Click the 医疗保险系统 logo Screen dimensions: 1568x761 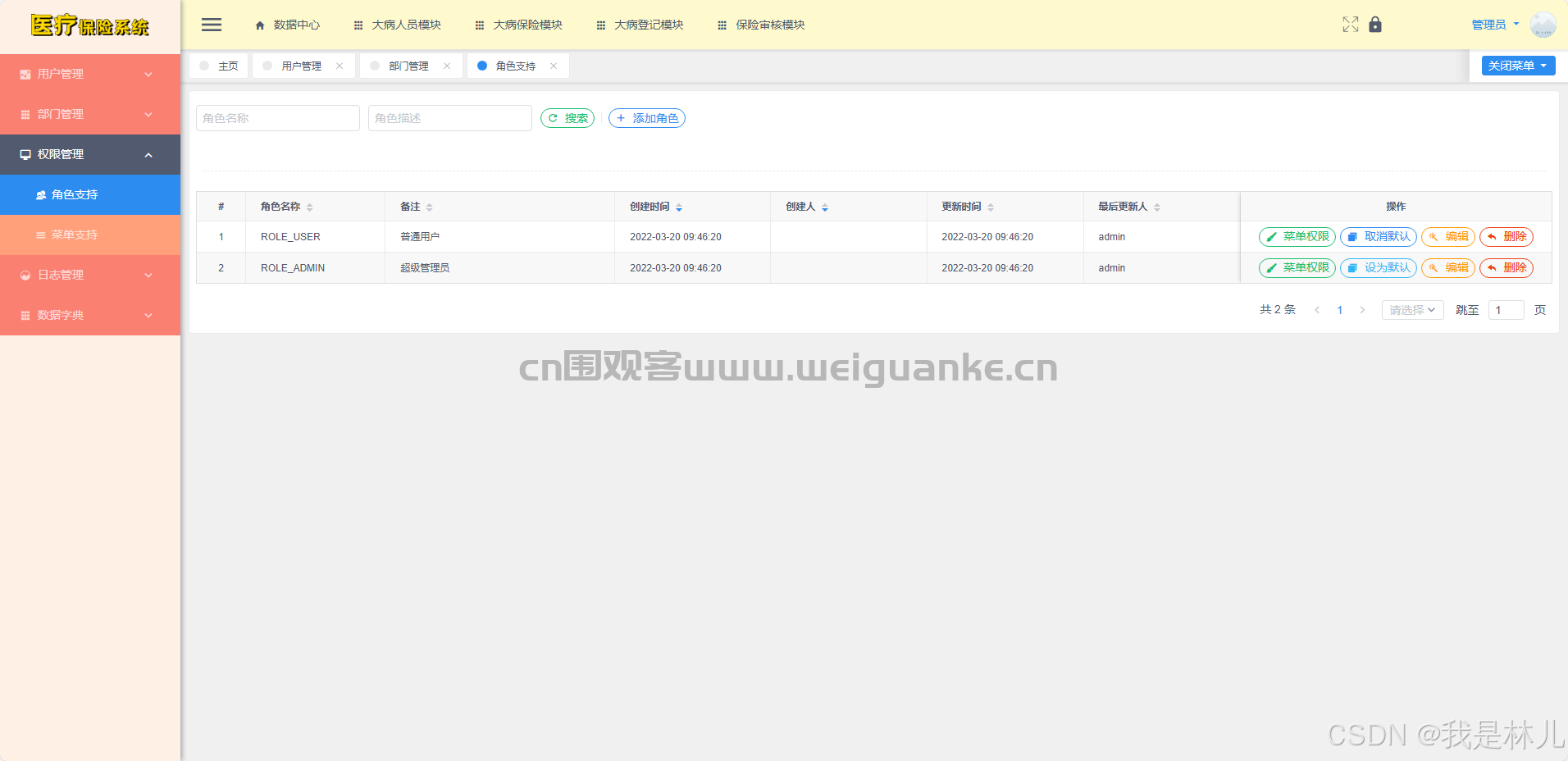pos(90,25)
